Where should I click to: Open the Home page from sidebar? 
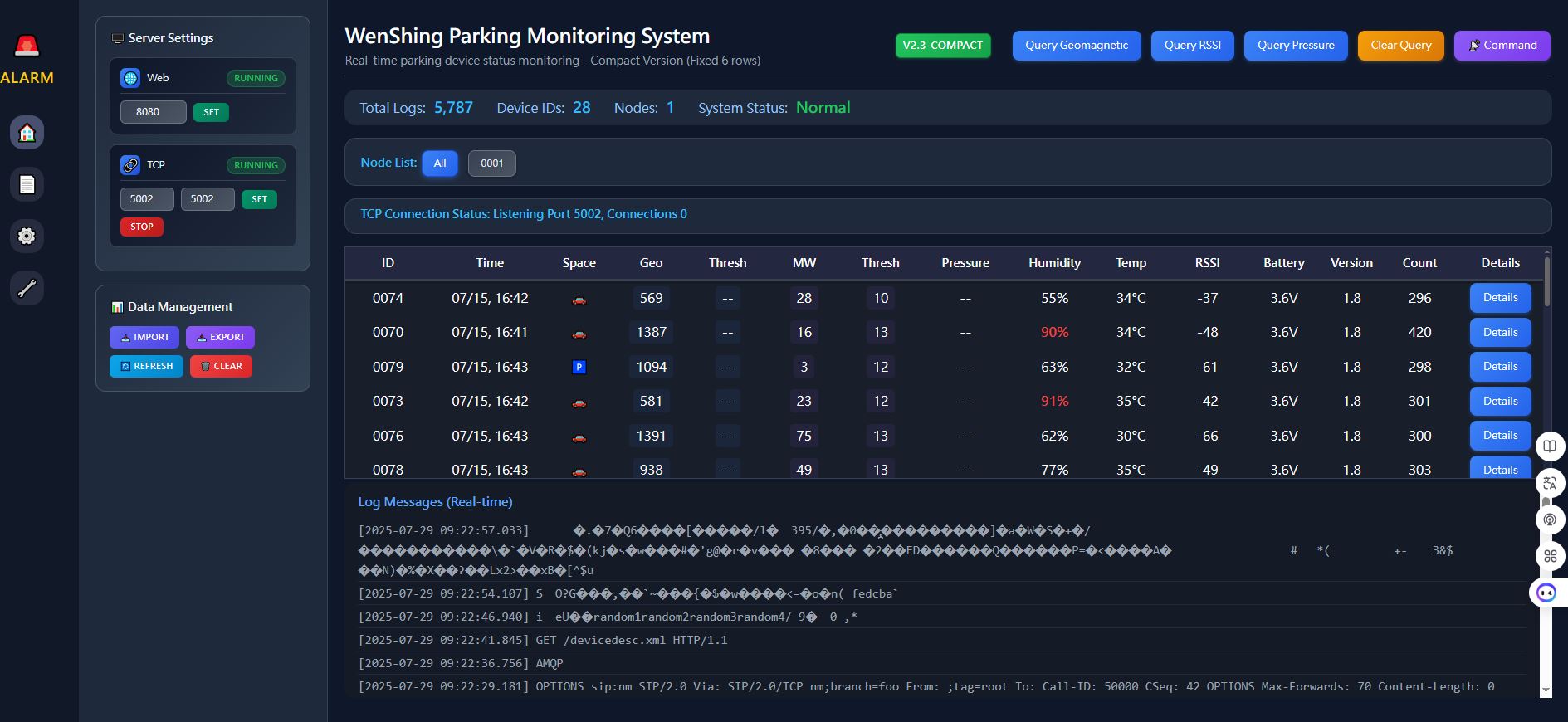[27, 133]
